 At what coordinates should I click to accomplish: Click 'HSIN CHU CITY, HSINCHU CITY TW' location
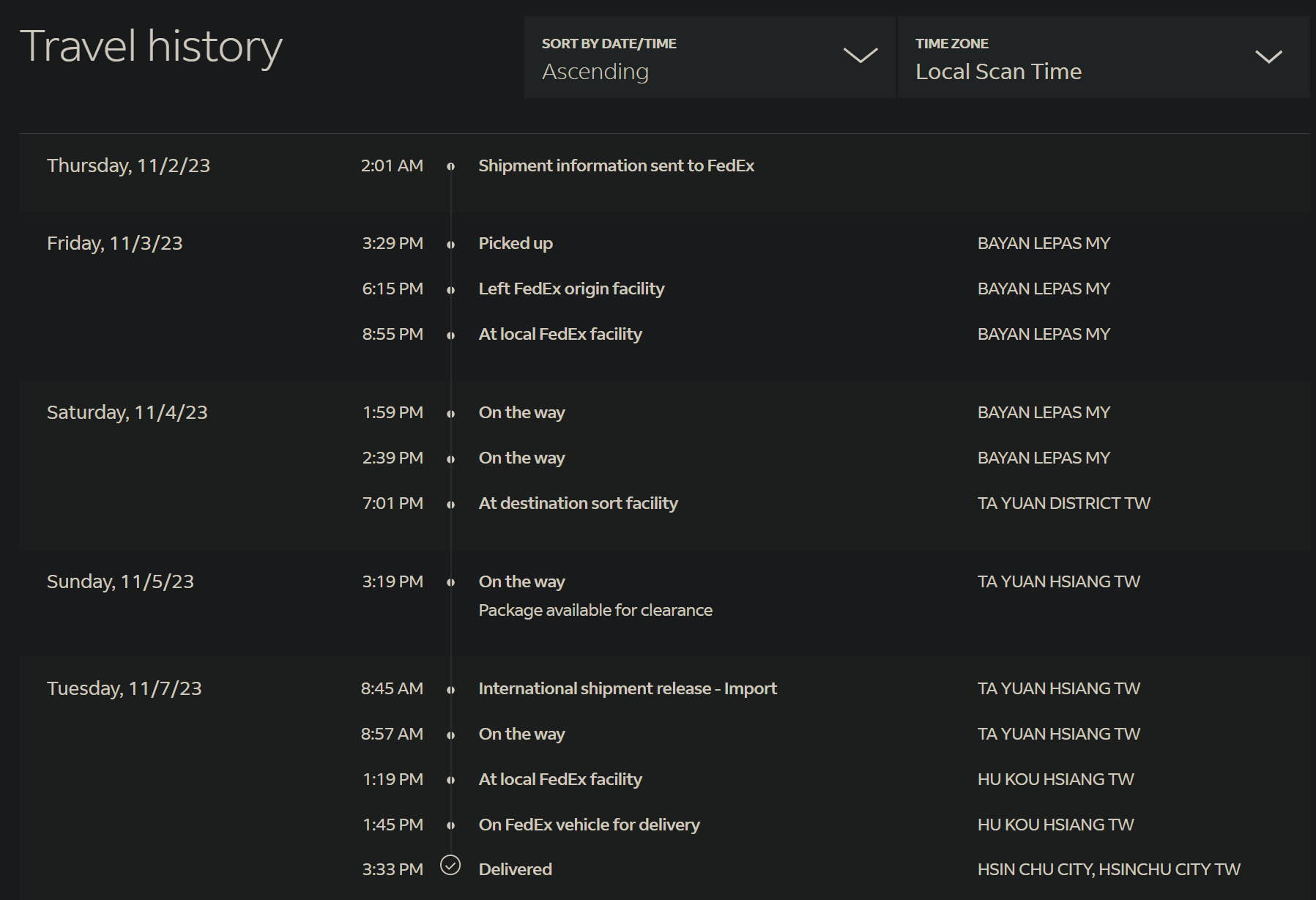pos(1109,870)
